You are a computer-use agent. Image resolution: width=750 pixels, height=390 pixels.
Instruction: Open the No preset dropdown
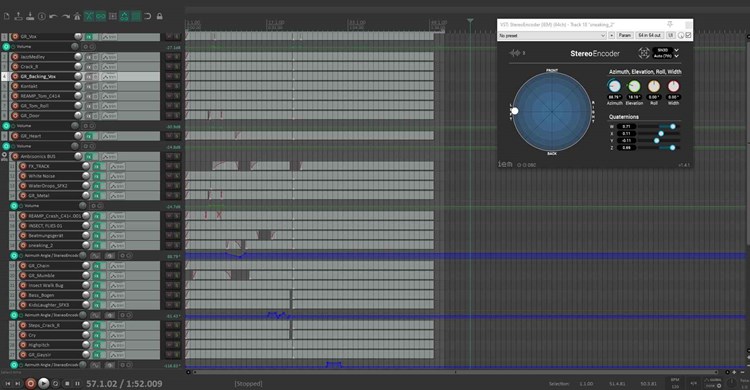(x=552, y=35)
